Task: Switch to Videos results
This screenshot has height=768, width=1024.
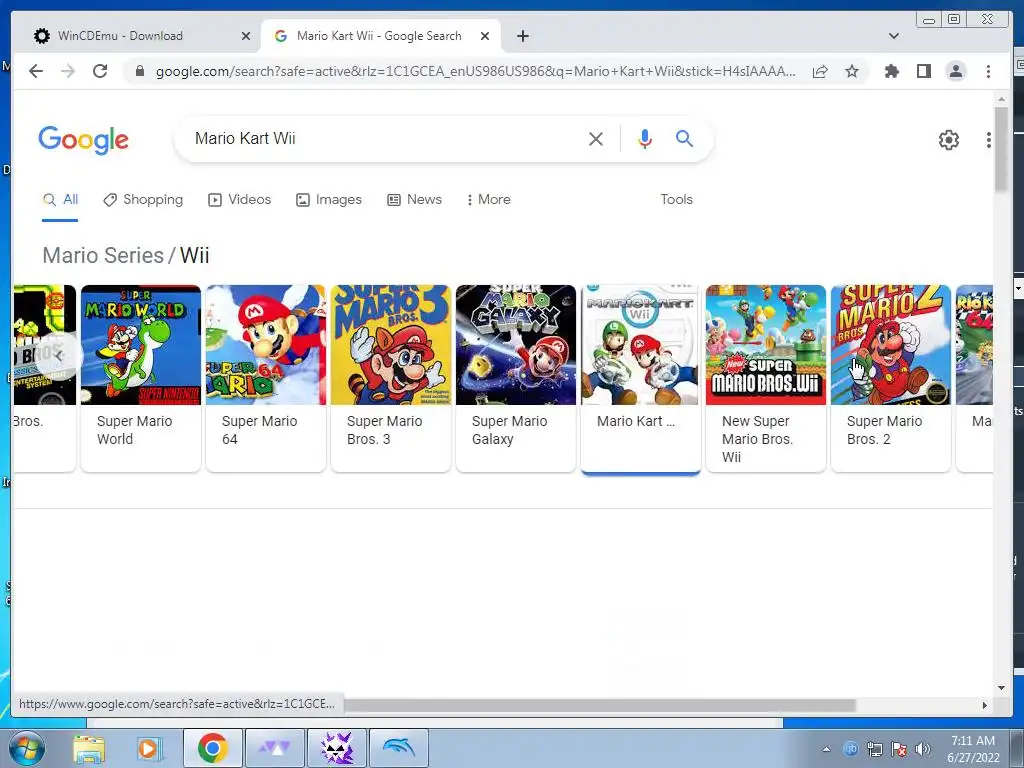Action: tap(239, 200)
